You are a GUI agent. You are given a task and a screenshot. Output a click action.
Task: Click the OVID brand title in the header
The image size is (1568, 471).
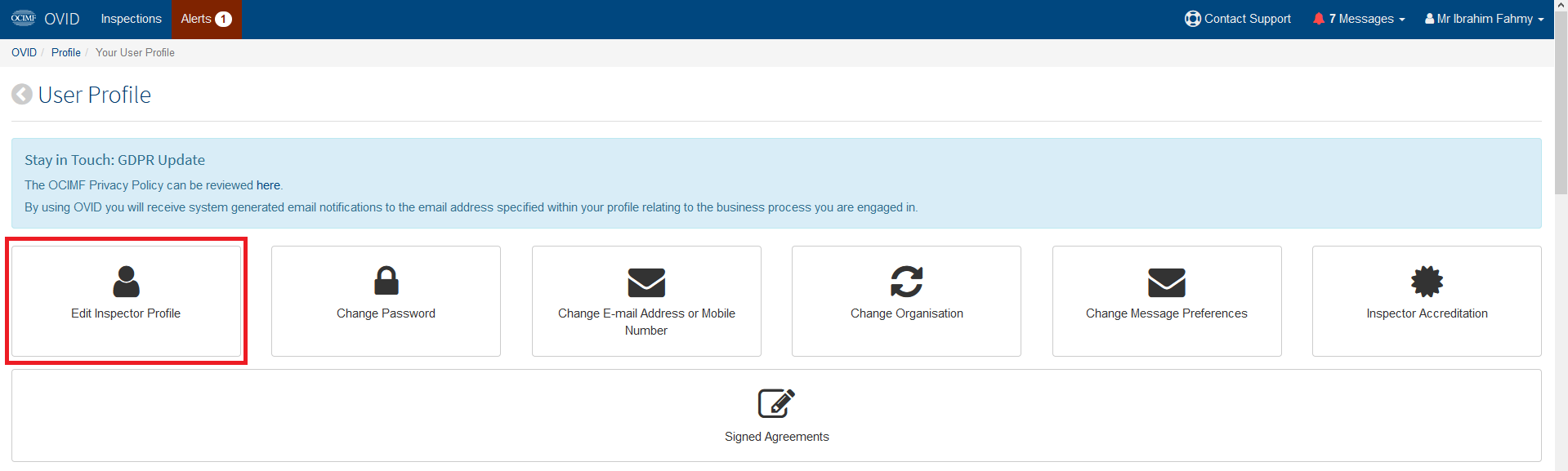point(62,19)
